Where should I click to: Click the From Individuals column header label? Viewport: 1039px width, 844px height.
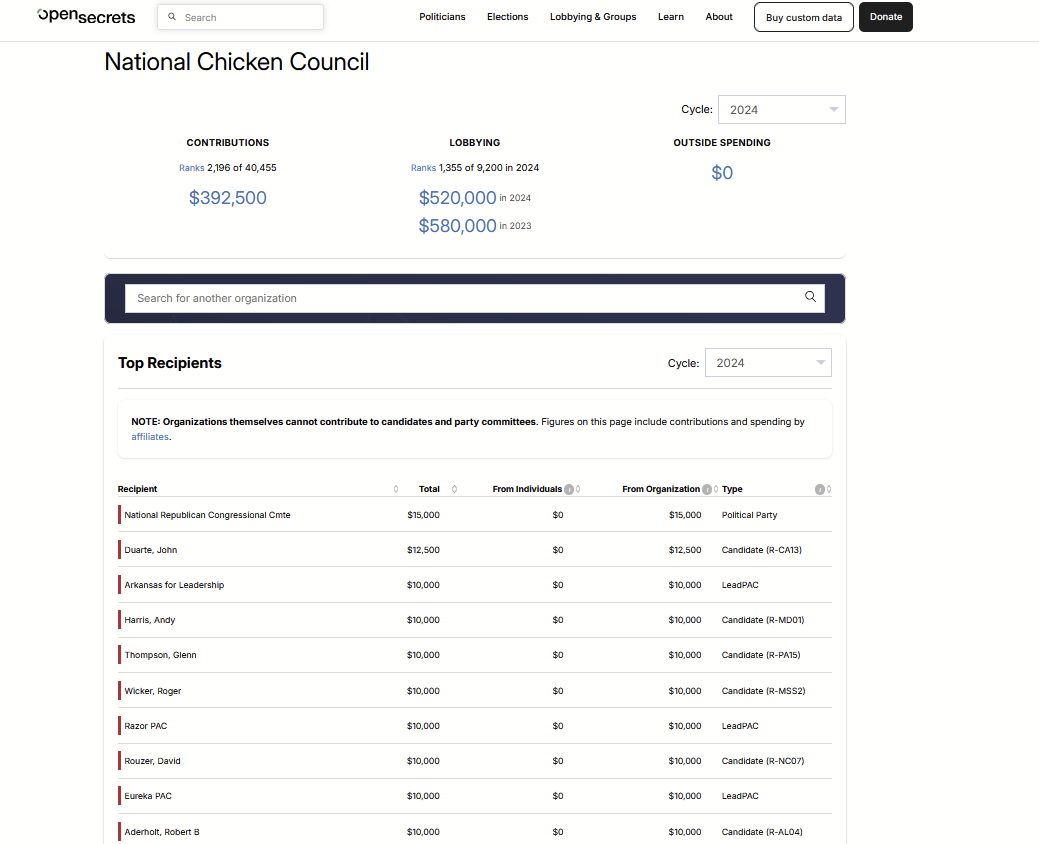(x=527, y=489)
